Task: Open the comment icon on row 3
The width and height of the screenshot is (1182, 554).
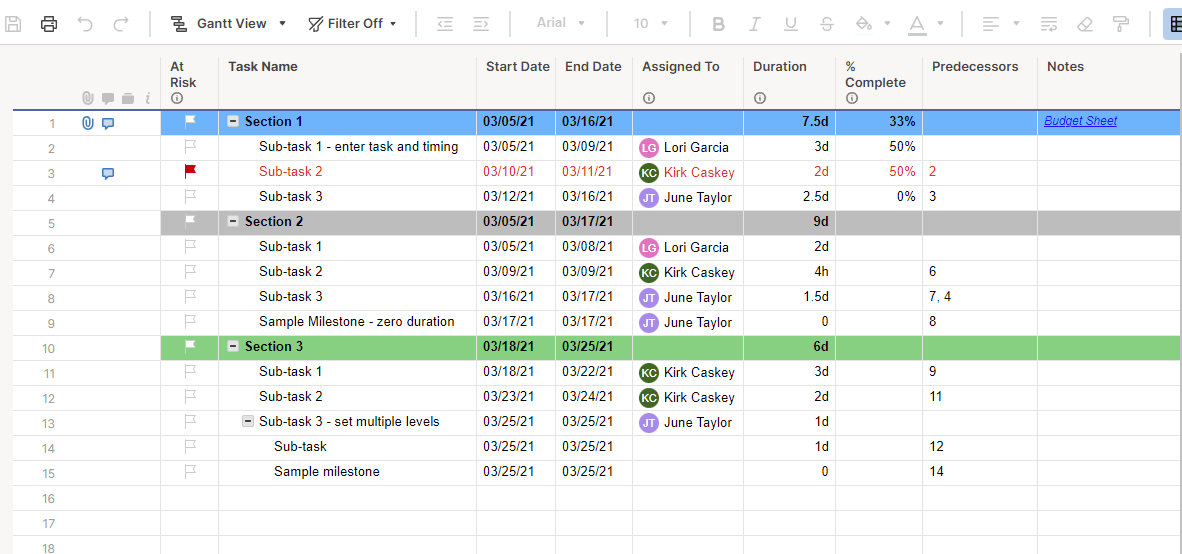Action: (x=108, y=173)
